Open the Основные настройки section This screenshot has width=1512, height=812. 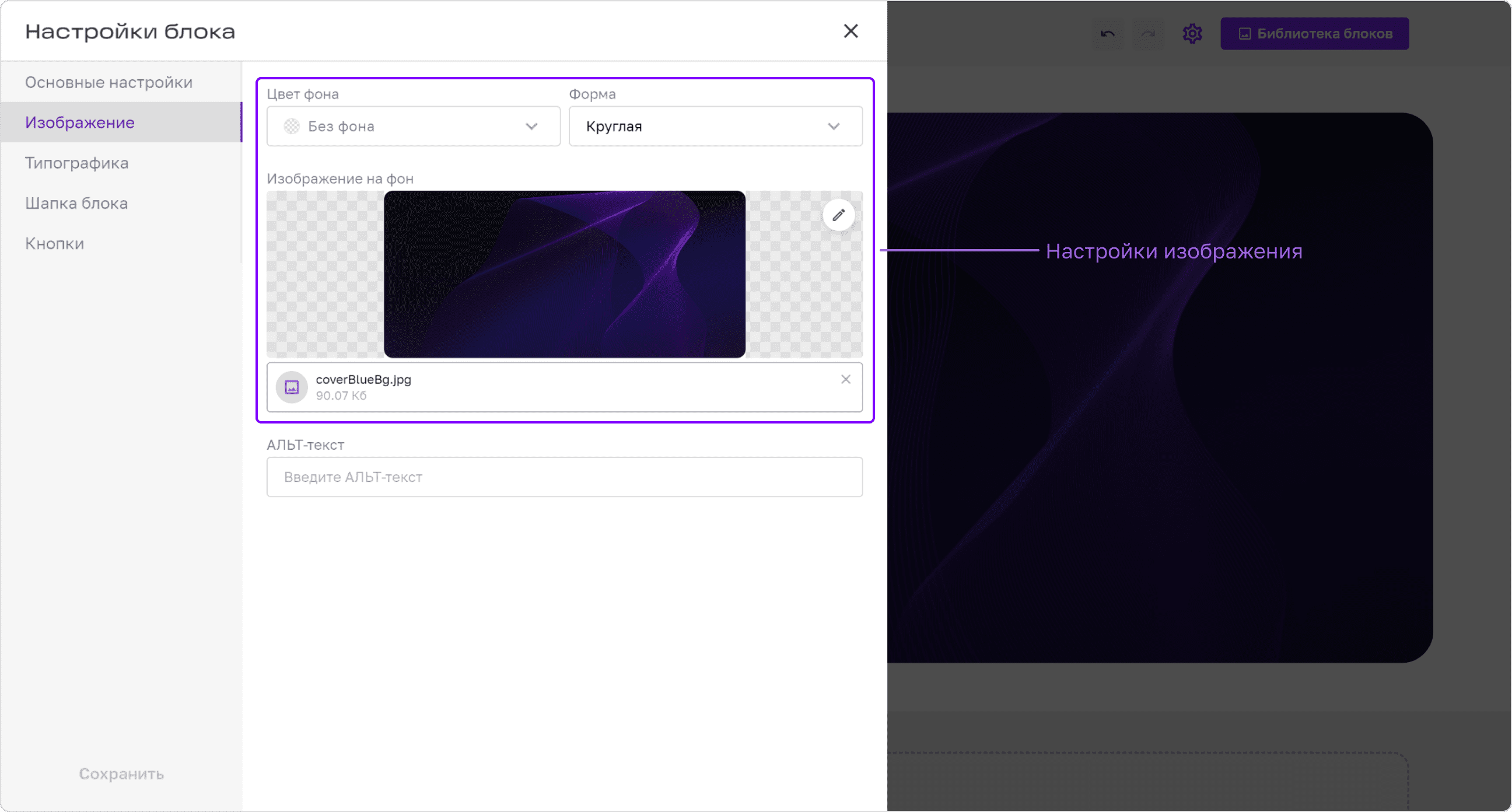[x=121, y=82]
